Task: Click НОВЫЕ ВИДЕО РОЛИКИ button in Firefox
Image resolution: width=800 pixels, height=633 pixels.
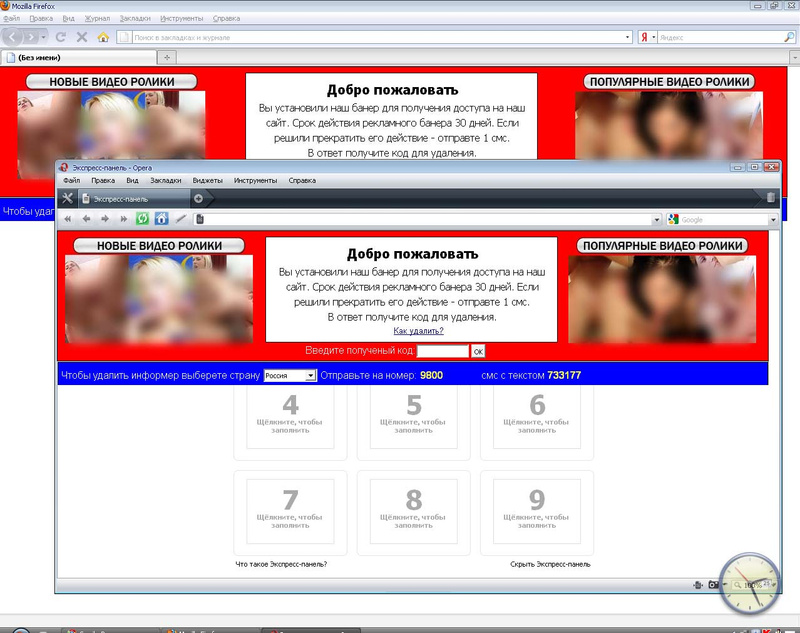Action: [111, 82]
